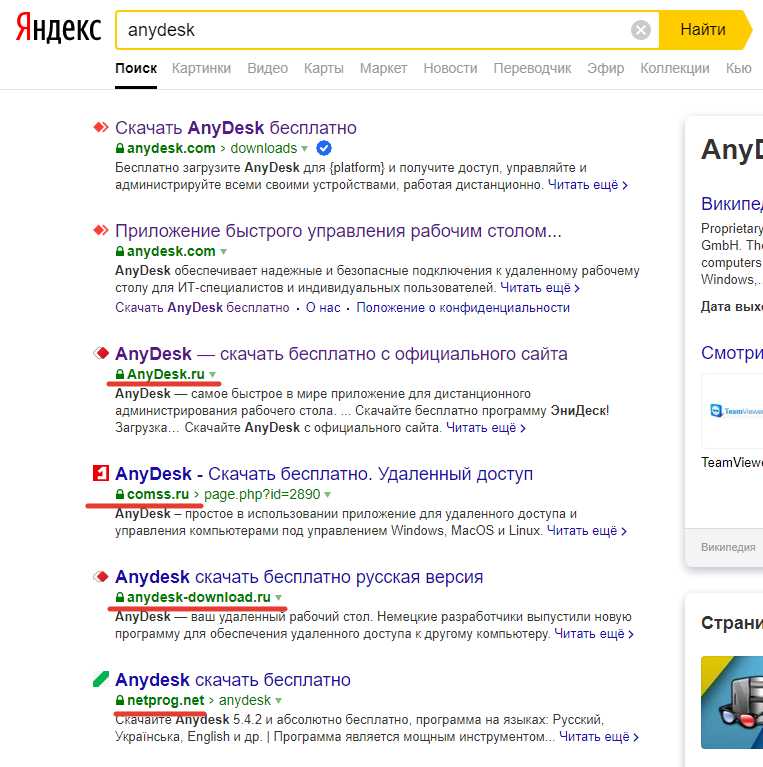Click the anydesk-download.ru green URL
763x767 pixels.
point(199,597)
